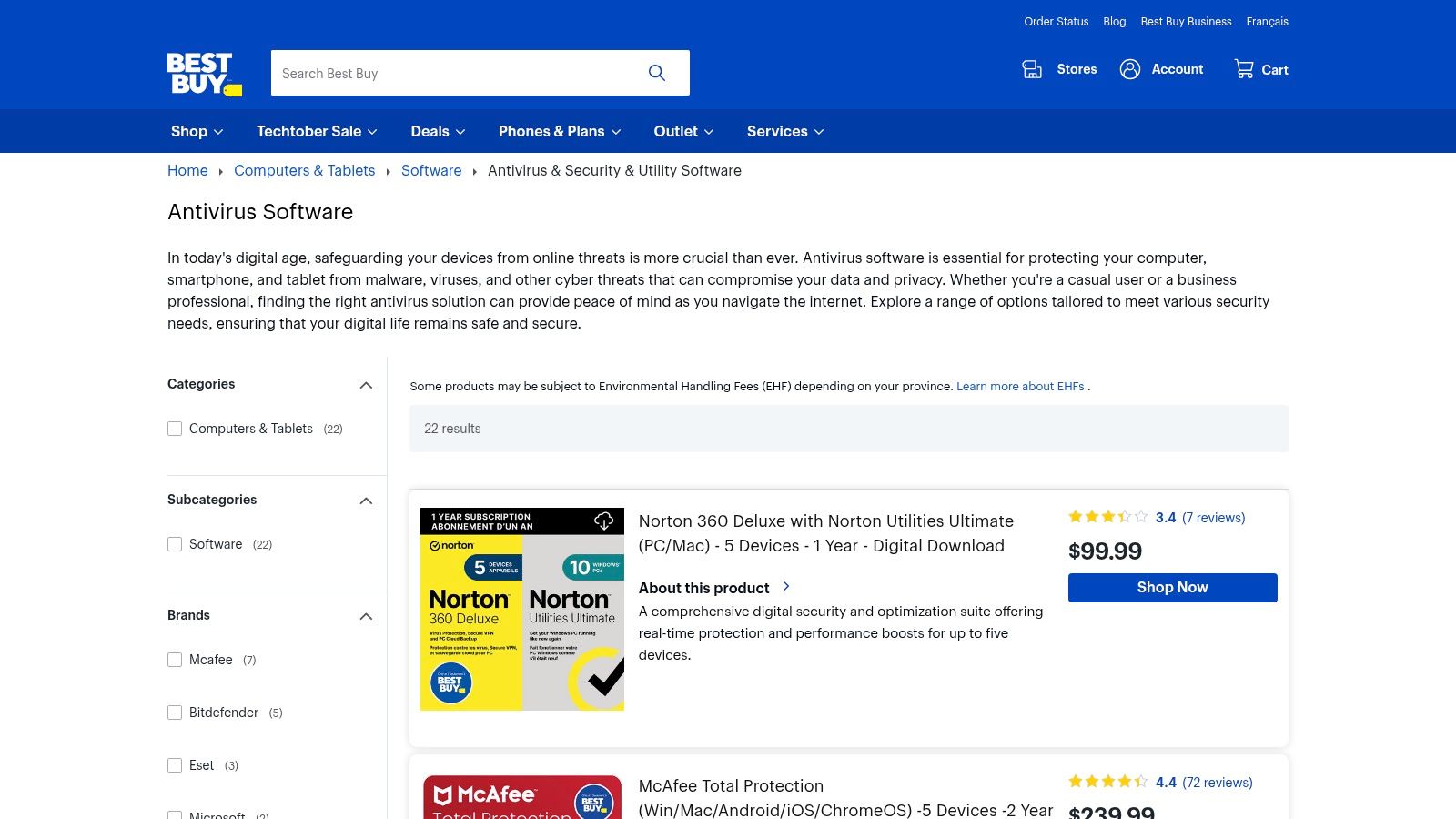1456x819 pixels.
Task: Click the Account icon
Action: tap(1130, 69)
